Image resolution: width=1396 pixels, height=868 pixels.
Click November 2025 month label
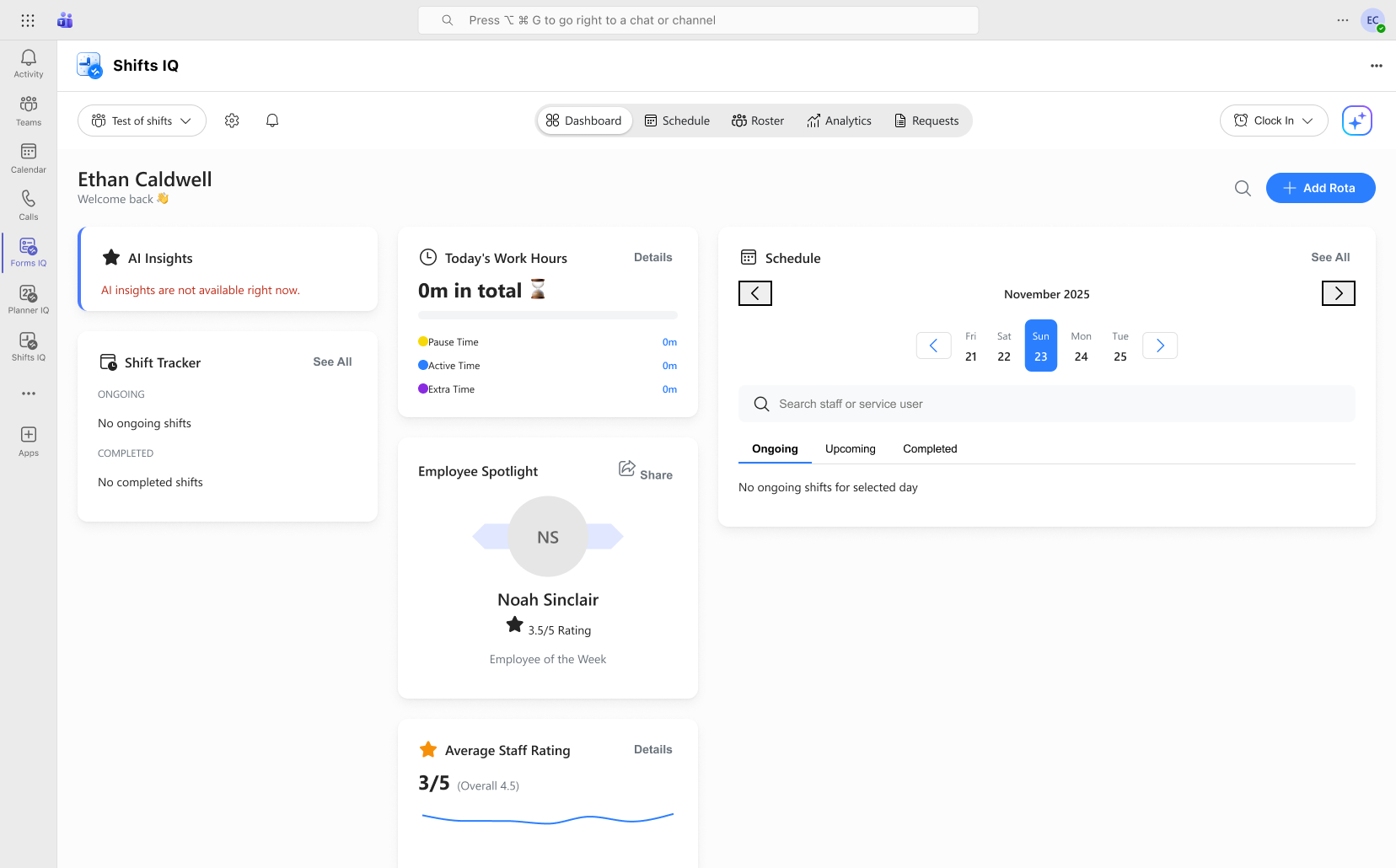click(x=1047, y=294)
